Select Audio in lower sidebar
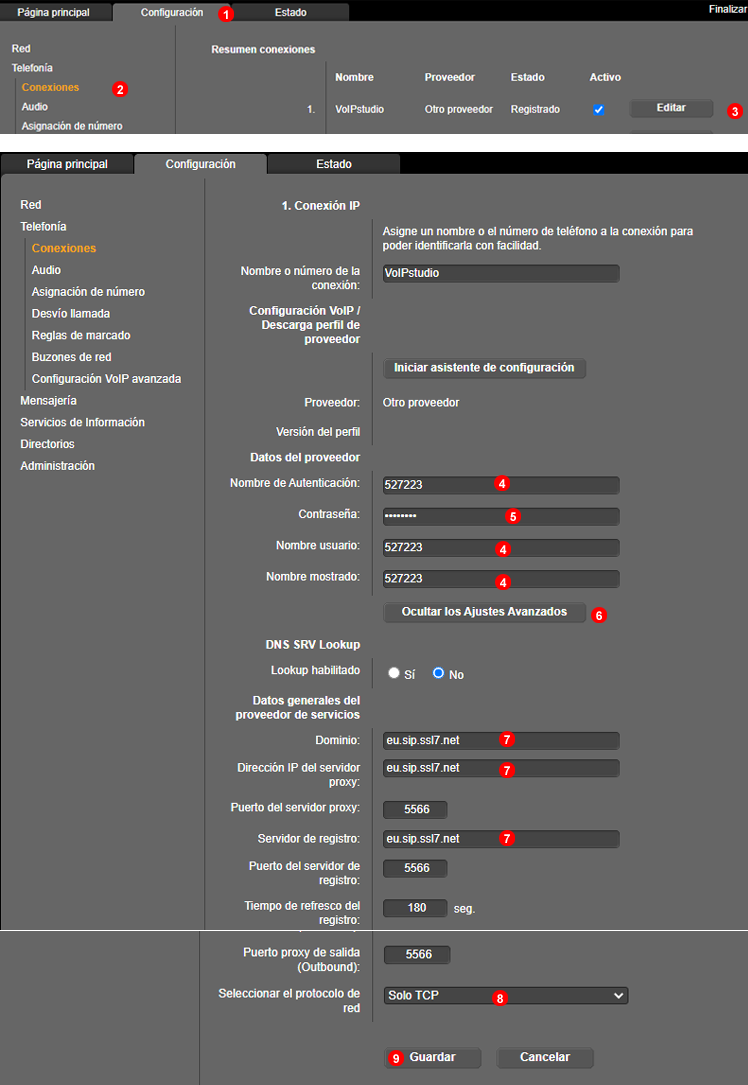 [x=46, y=270]
